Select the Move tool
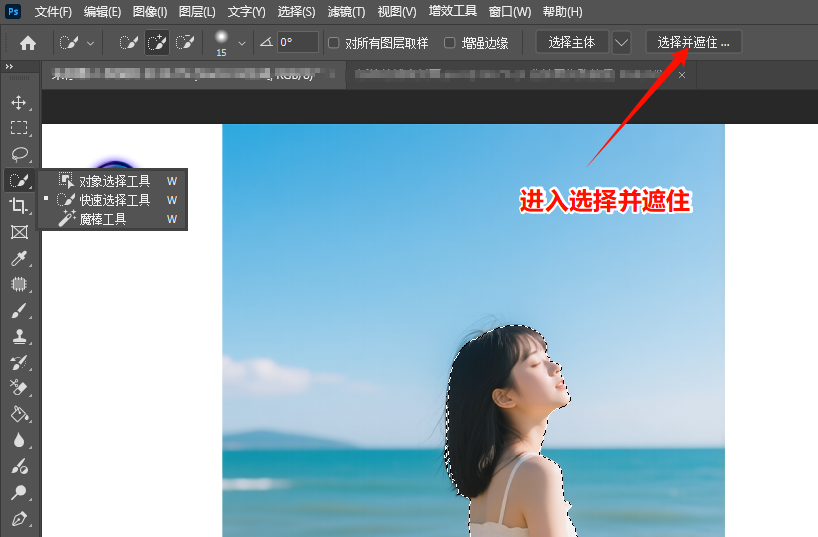Screen dimensions: 818x537 [19, 102]
